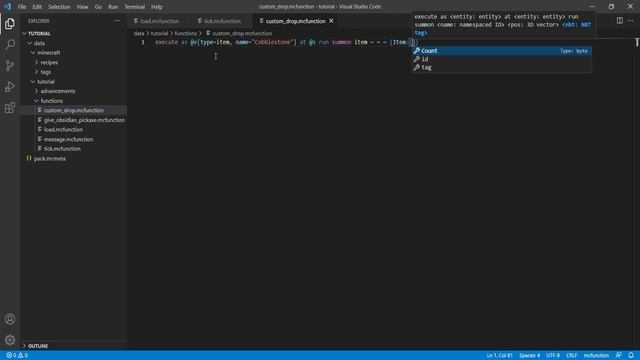The height and width of the screenshot is (360, 640).
Task: Click the errors and warnings status indicator
Action: [17, 356]
